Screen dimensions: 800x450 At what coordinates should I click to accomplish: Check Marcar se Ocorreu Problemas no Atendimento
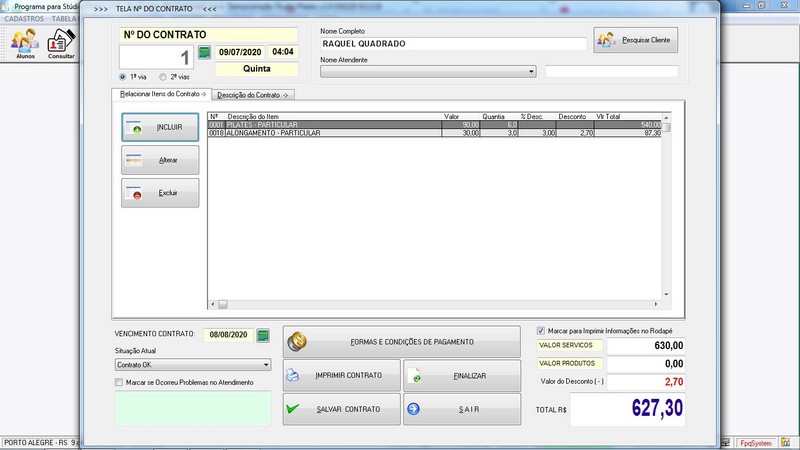point(119,382)
